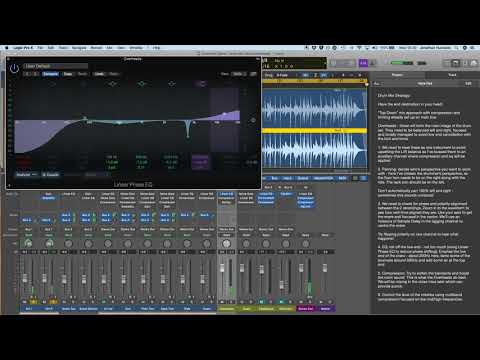The height and width of the screenshot is (360, 480).
Task: Open the Logic Pro X menu
Action: click(x=23, y=48)
